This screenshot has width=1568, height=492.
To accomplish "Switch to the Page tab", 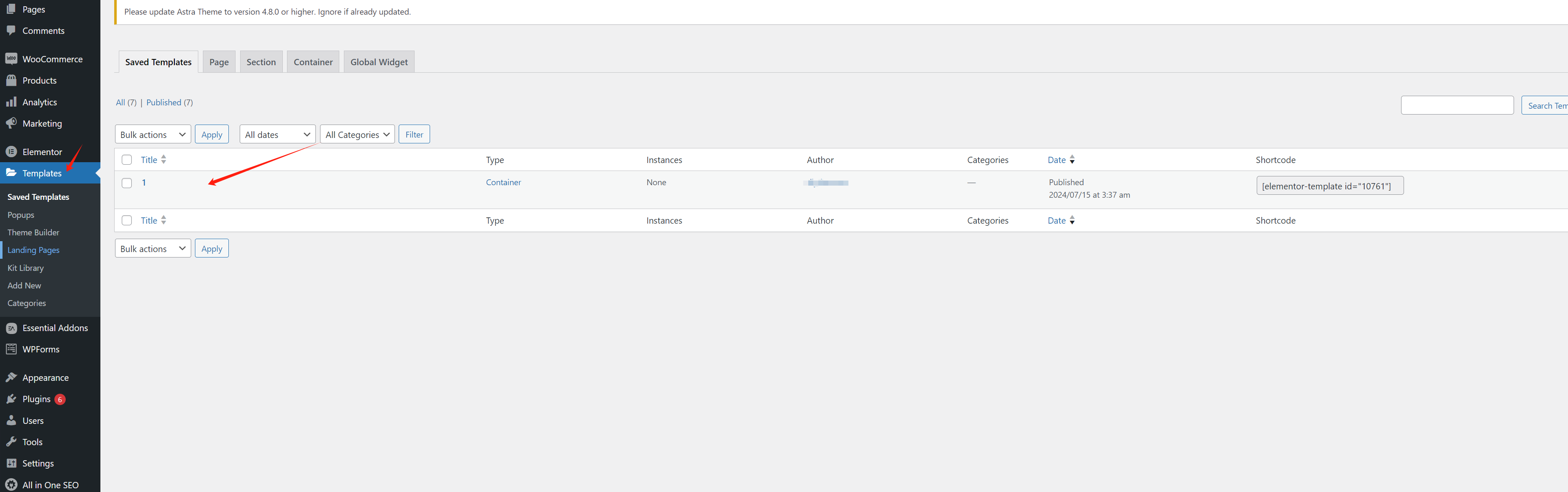I will click(218, 61).
